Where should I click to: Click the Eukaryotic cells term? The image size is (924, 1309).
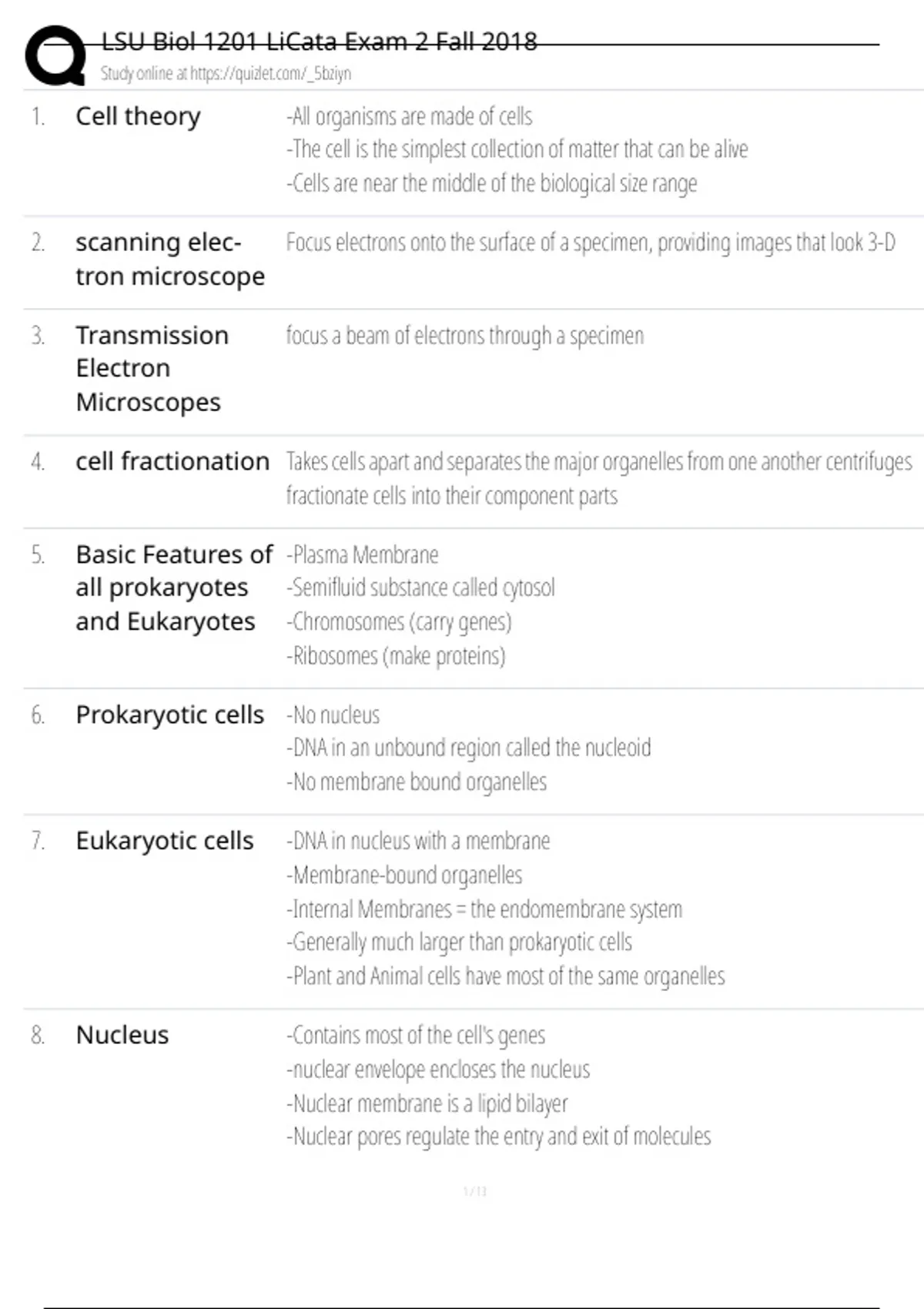(164, 842)
